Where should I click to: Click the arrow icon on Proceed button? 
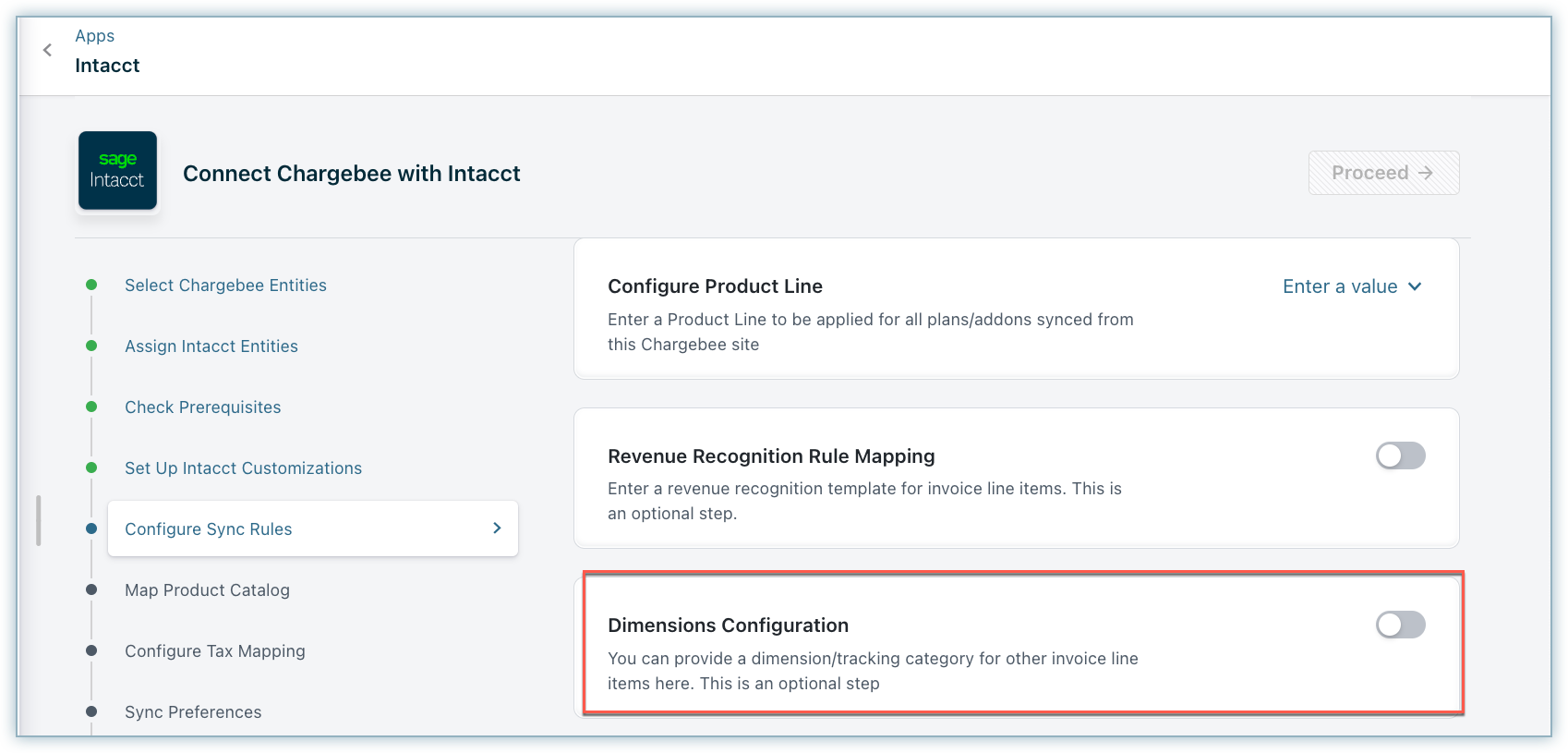pos(1426,173)
